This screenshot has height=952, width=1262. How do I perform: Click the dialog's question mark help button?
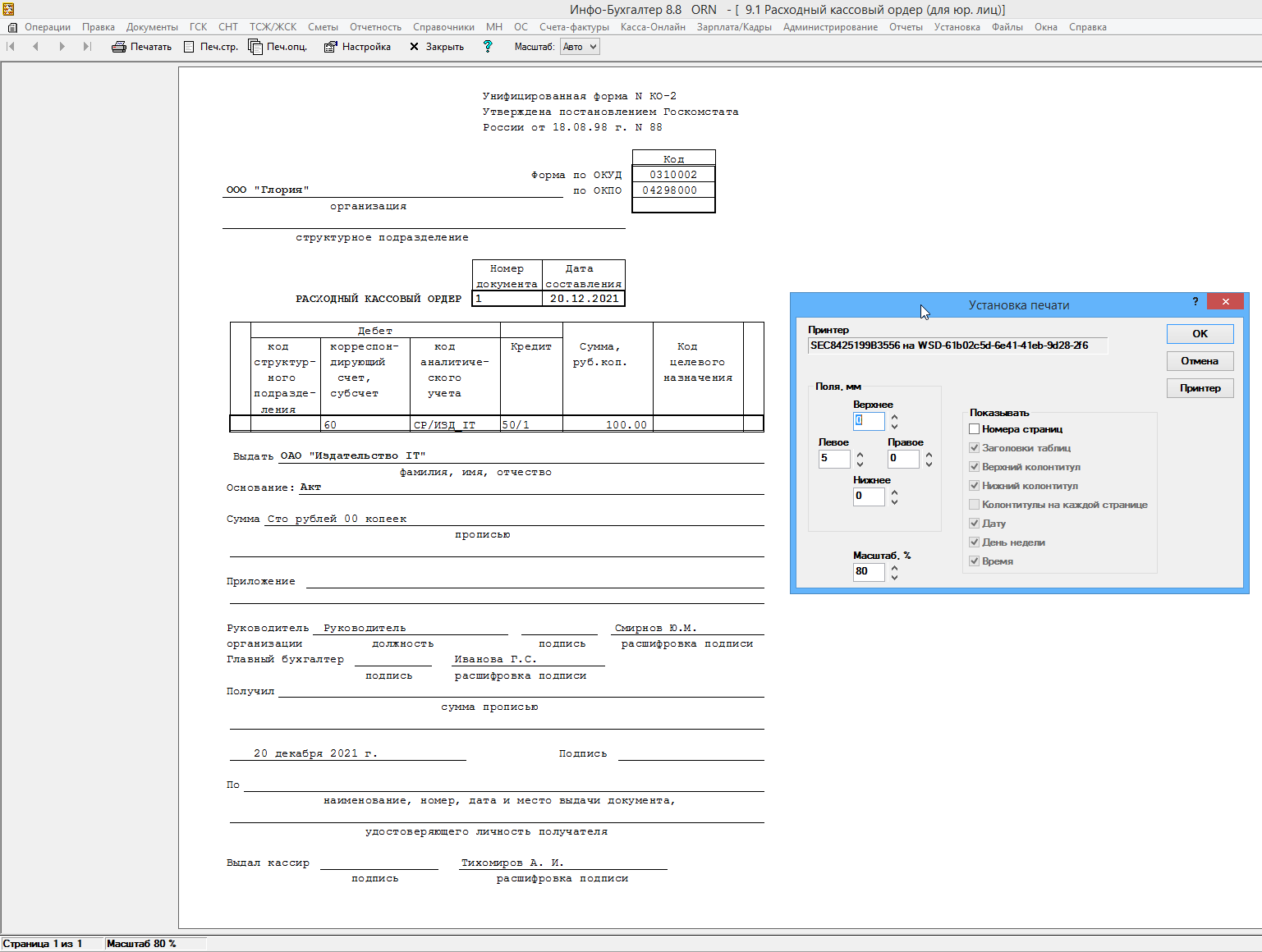1195,302
